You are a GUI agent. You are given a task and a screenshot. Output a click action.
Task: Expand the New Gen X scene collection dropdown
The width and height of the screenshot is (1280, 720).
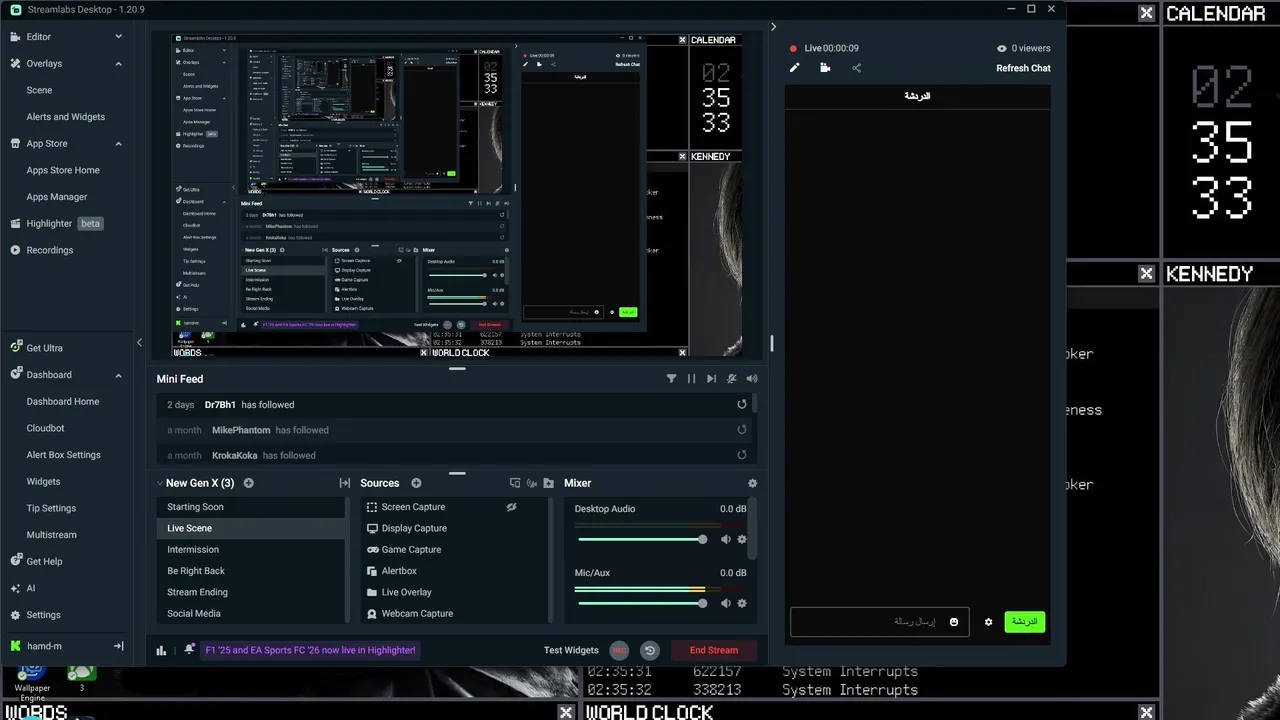click(x=160, y=483)
